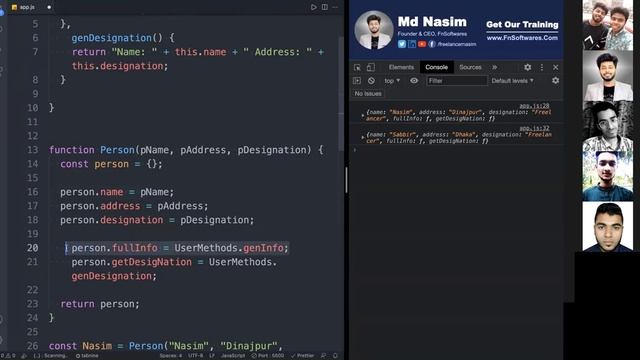640x360 pixels.
Task: Click Prettier in the status bar
Action: click(x=302, y=356)
